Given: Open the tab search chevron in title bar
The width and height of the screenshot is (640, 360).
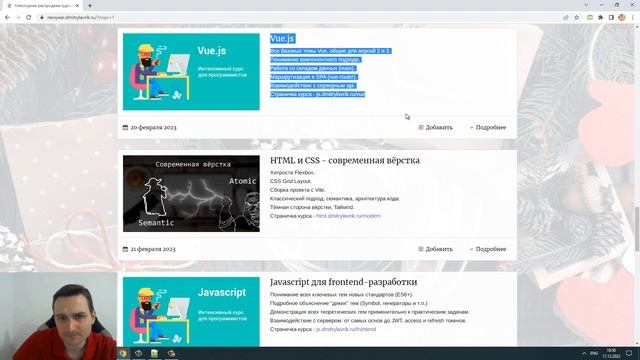Looking at the screenshot, I should (x=586, y=5).
